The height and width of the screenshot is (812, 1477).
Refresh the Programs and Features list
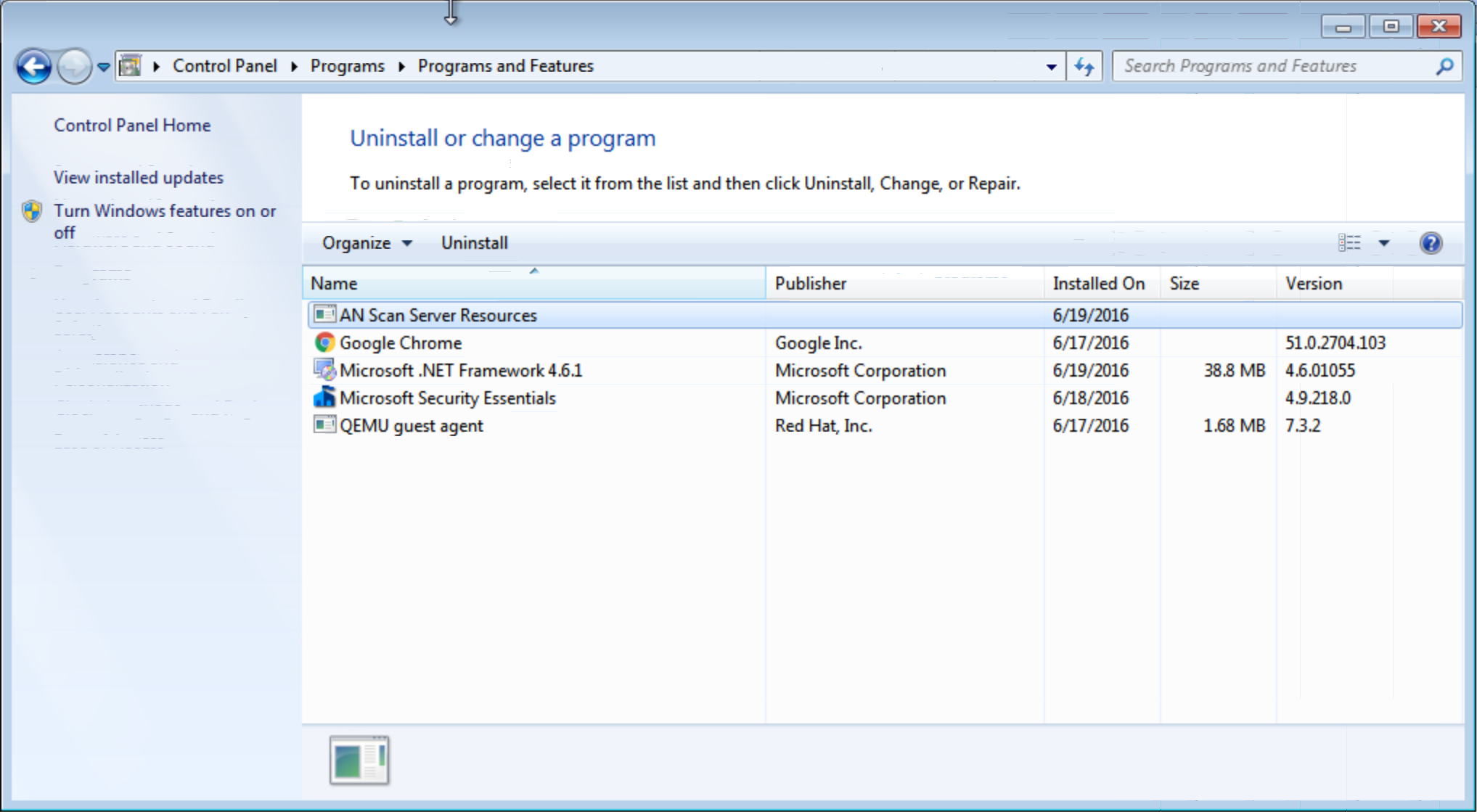[x=1084, y=67]
